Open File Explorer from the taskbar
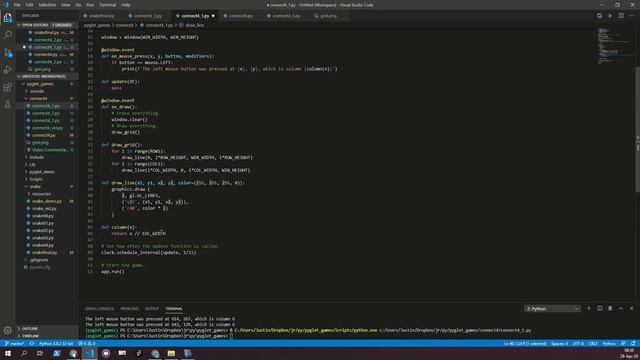640x360 pixels. click(171, 353)
